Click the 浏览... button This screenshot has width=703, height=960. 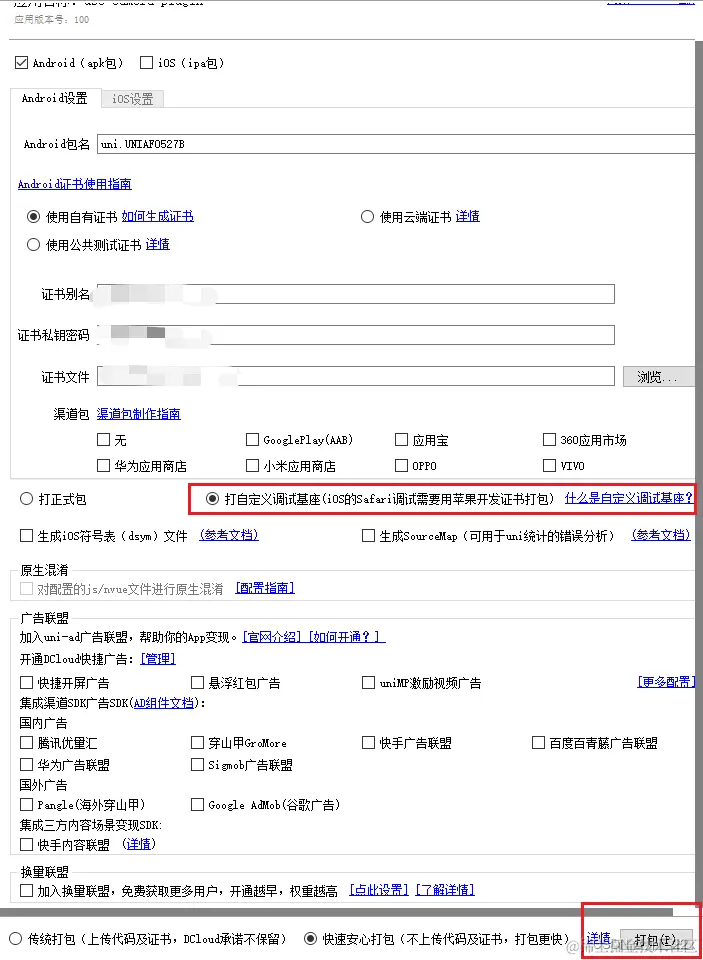658,377
